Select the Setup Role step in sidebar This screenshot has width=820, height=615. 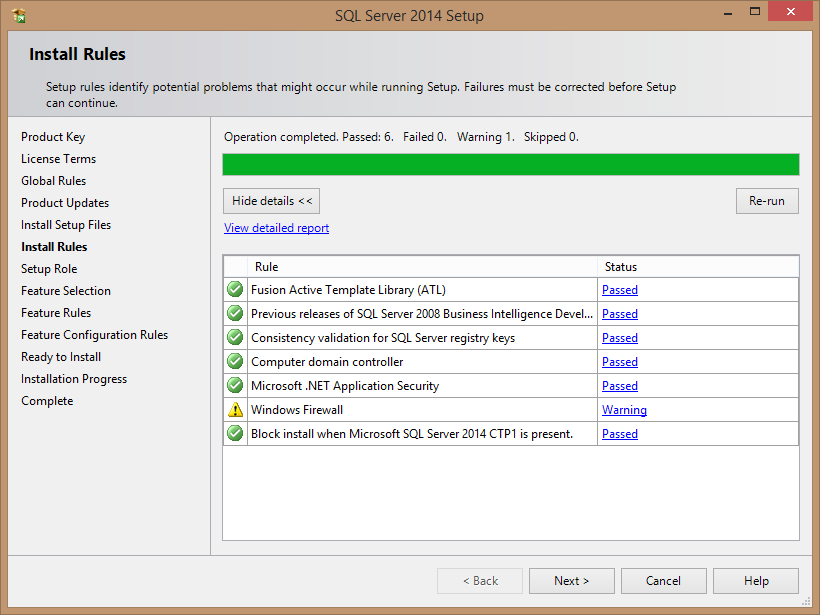tap(49, 269)
